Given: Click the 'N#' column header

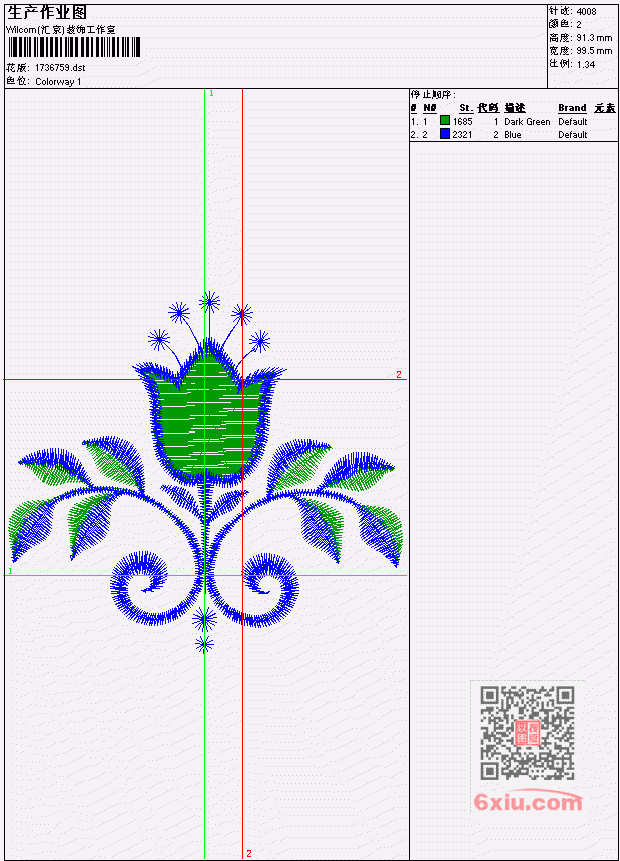Looking at the screenshot, I should click(x=430, y=108).
